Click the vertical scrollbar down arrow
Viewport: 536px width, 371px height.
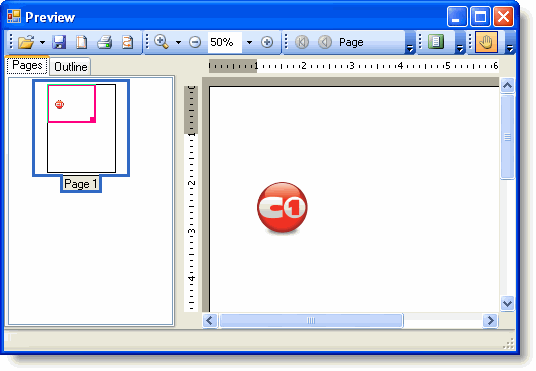(507, 303)
